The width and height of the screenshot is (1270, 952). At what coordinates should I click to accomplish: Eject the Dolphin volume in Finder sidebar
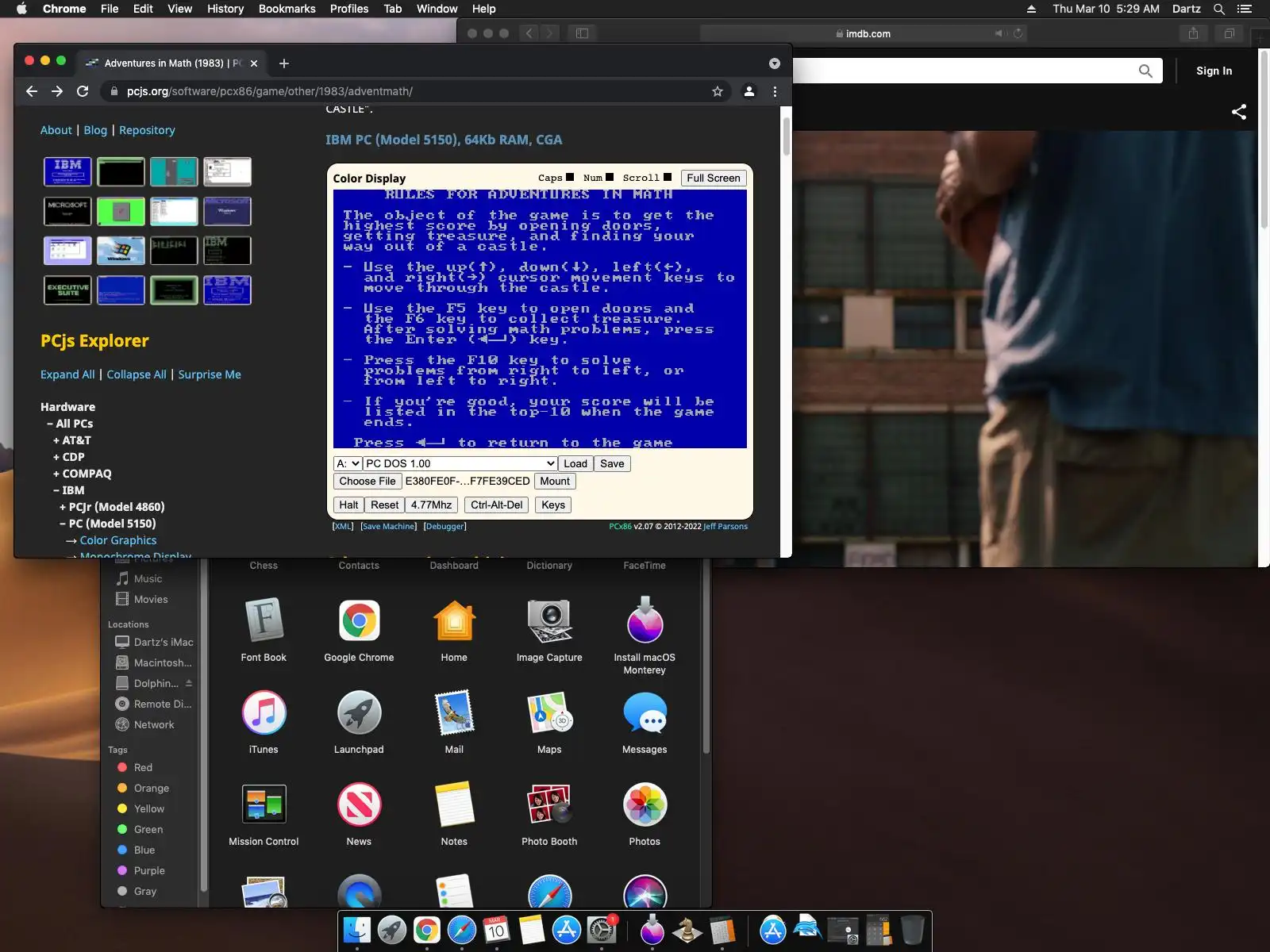coord(189,683)
